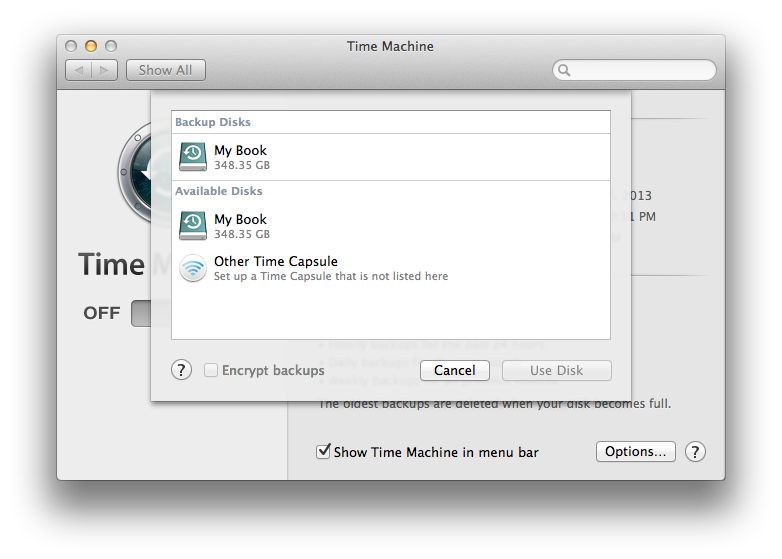The image size is (782, 559).
Task: Click the 348.35 GB size under Backup Disks
Action: [x=242, y=165]
